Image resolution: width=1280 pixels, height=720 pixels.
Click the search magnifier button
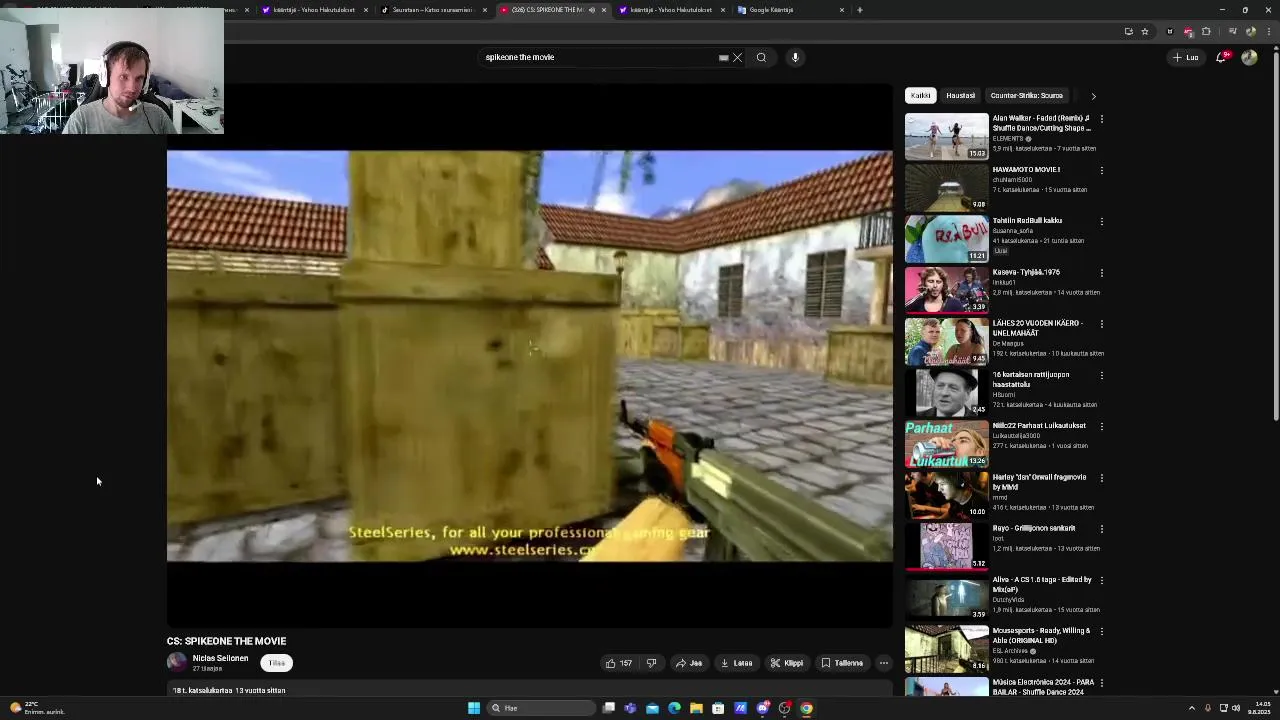[x=761, y=57]
